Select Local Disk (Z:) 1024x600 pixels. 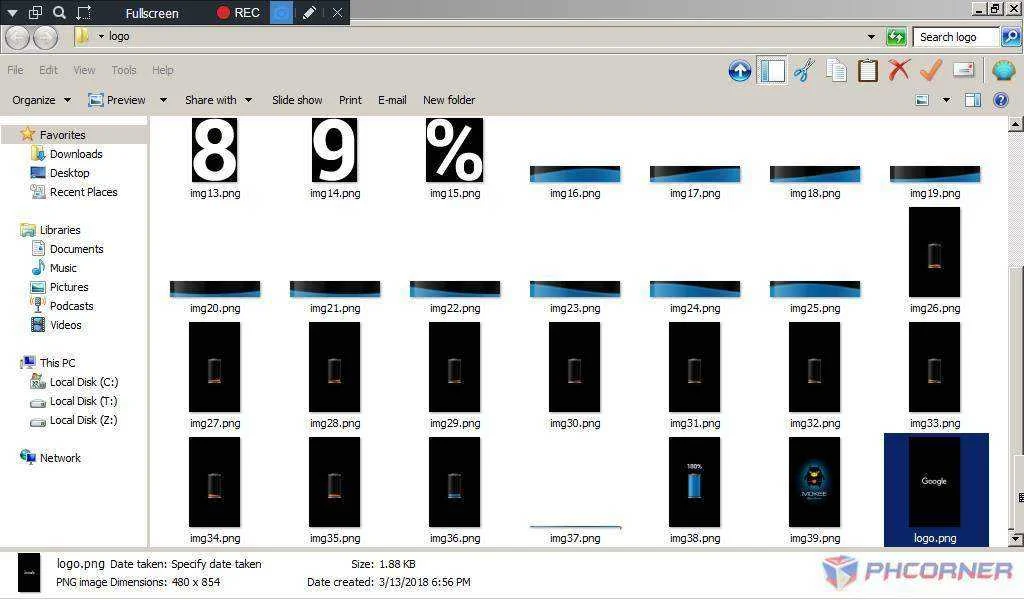[84, 420]
